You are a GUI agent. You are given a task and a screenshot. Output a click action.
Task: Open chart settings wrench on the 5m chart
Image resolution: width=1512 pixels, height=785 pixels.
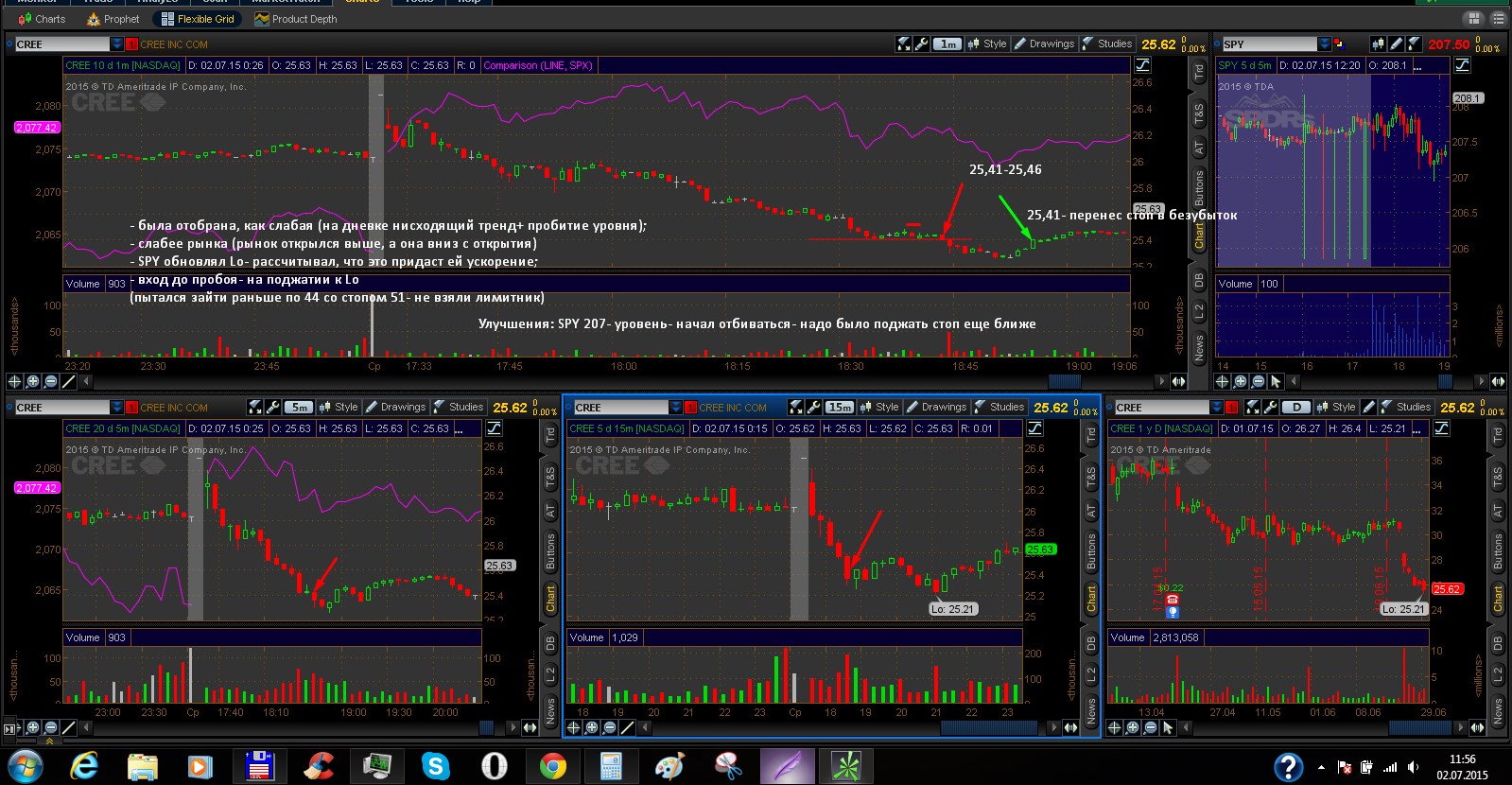tap(272, 407)
